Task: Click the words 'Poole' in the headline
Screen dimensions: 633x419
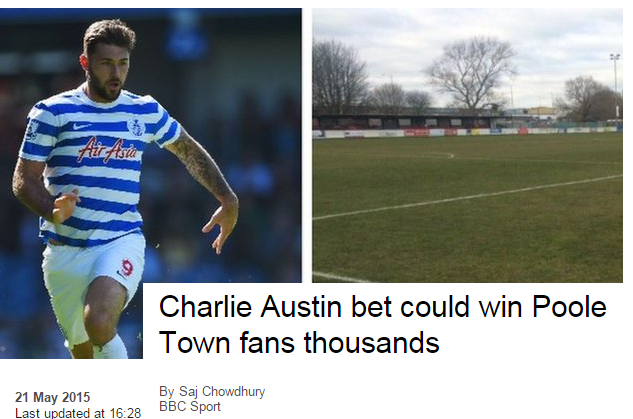Action: tap(569, 307)
